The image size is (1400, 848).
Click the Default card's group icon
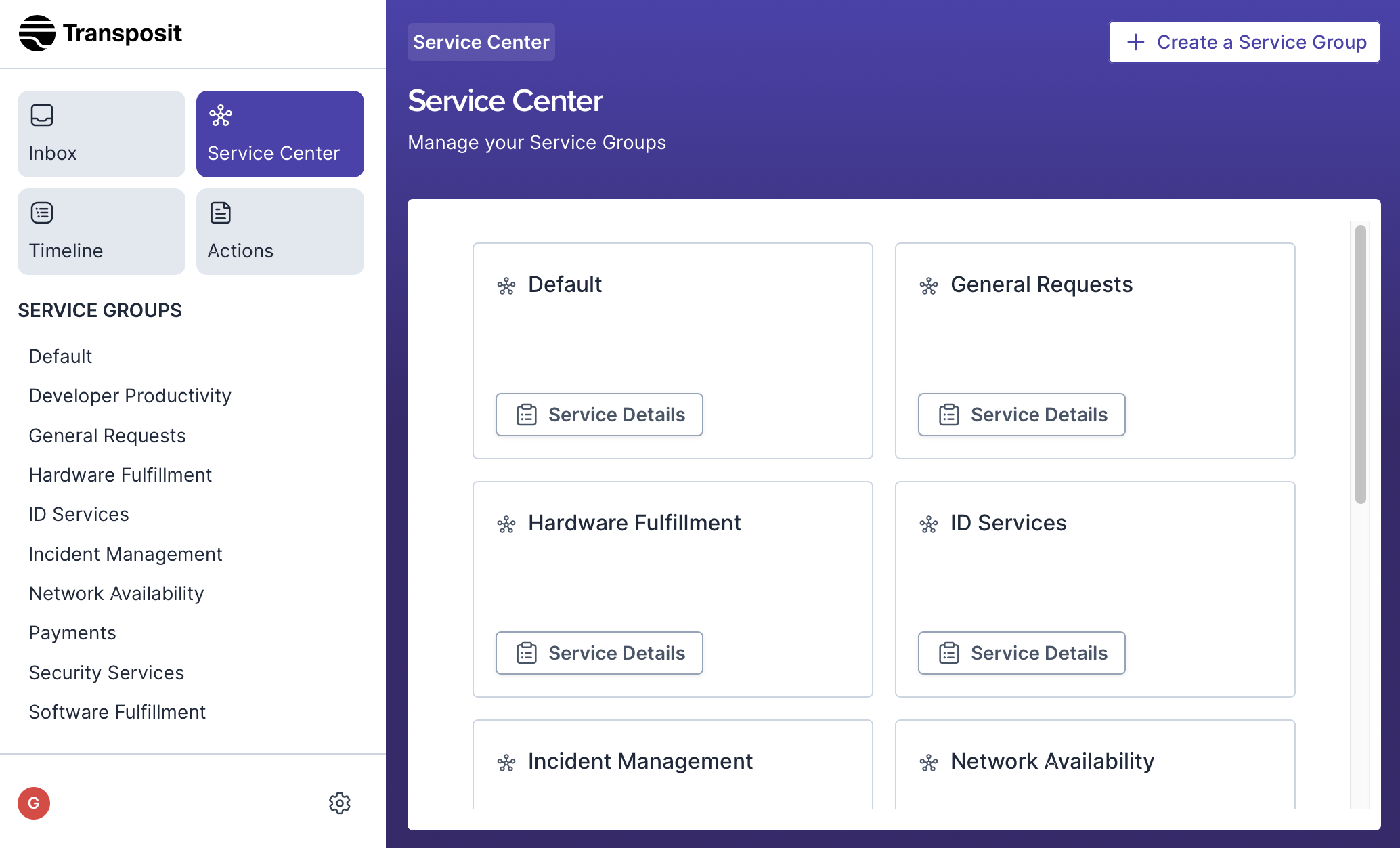[x=506, y=286]
